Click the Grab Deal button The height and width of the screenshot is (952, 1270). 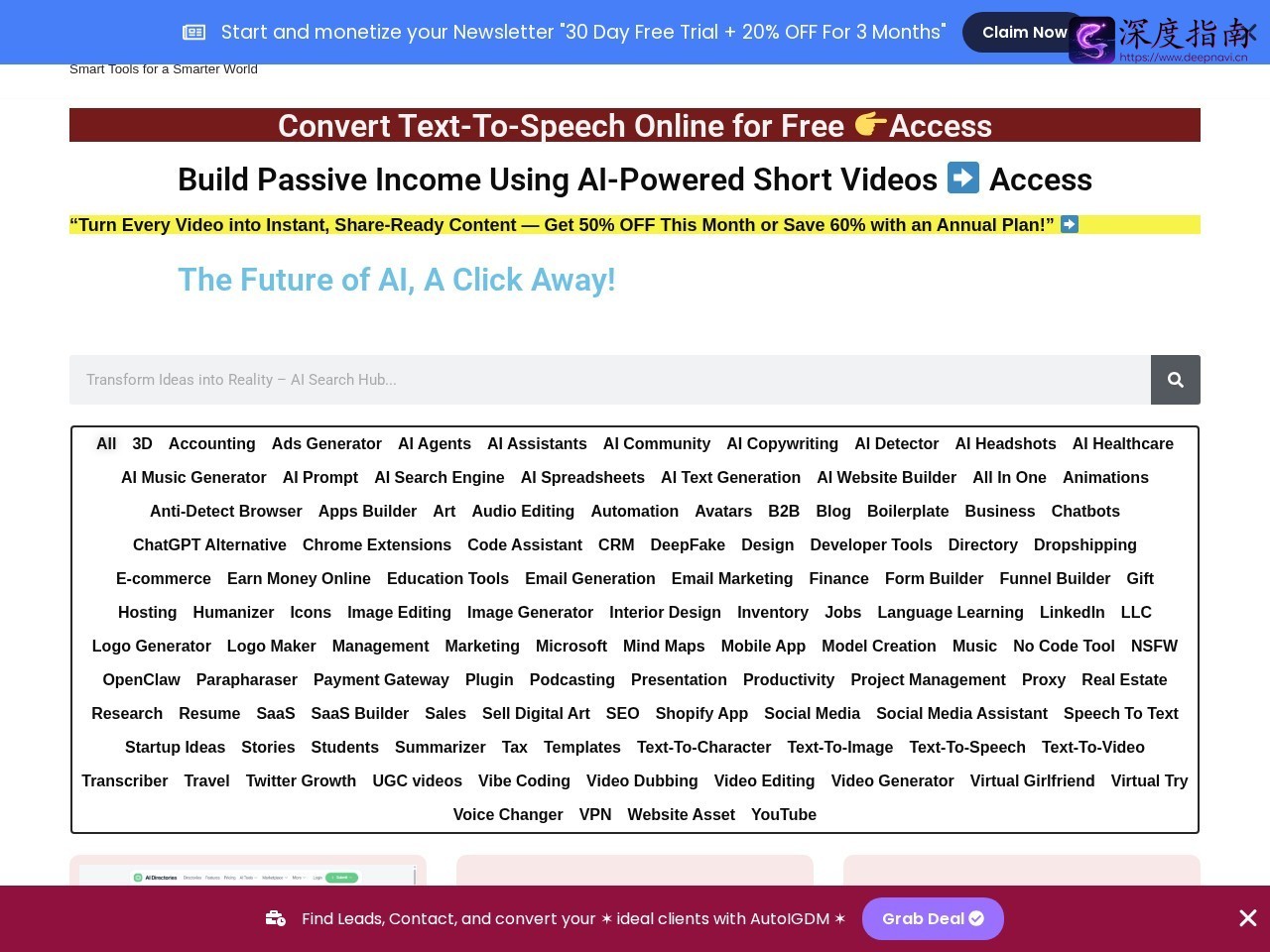(x=933, y=918)
